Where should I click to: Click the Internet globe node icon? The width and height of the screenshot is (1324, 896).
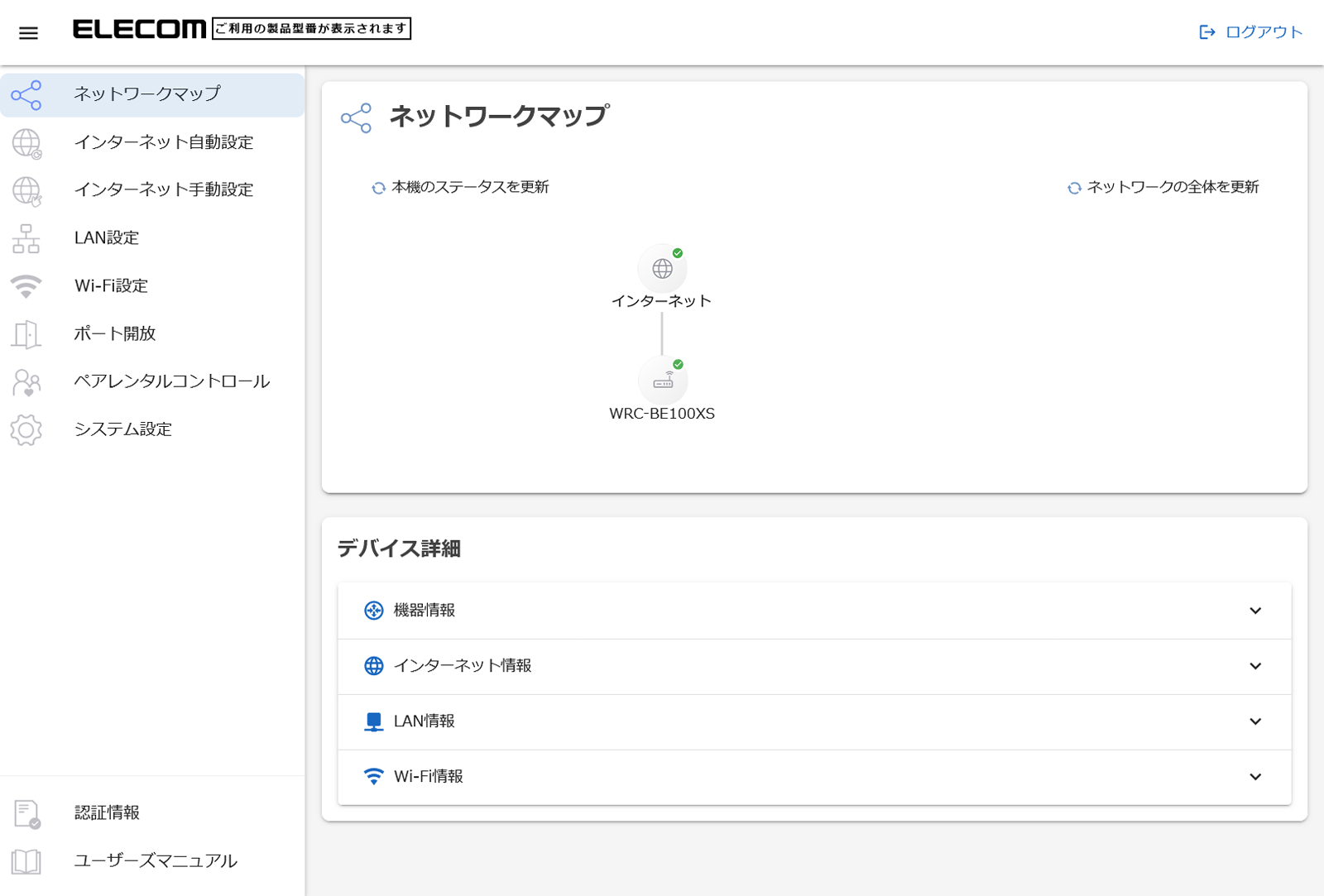pyautogui.click(x=662, y=269)
